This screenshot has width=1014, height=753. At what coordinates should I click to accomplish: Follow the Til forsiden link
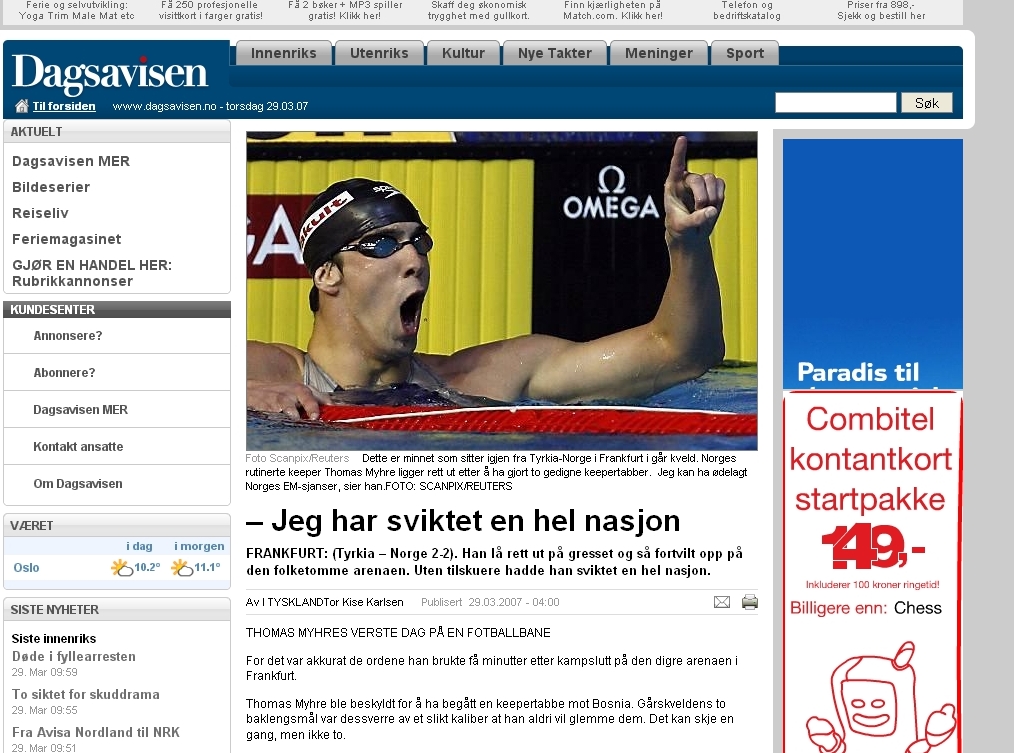pyautogui.click(x=64, y=106)
